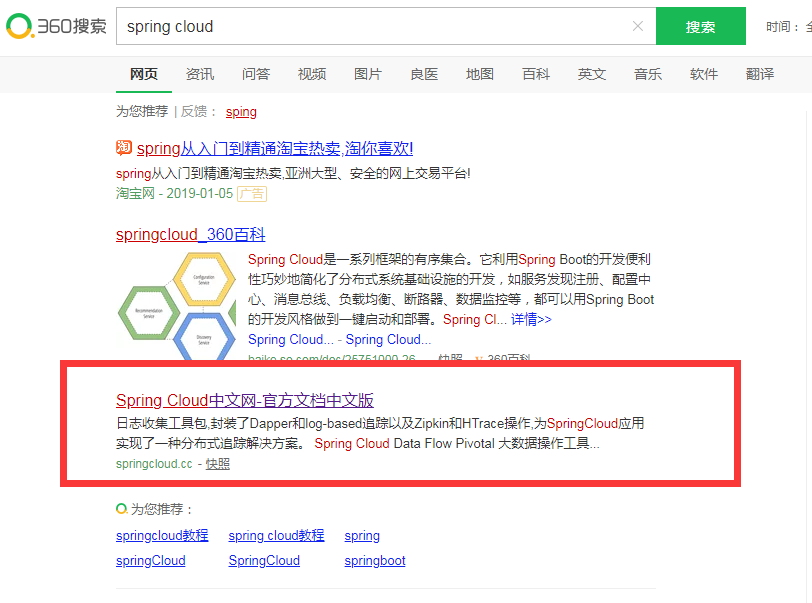Open Spring Cloud中文网-官方文档中文版 result
812x603 pixels.
[245, 400]
